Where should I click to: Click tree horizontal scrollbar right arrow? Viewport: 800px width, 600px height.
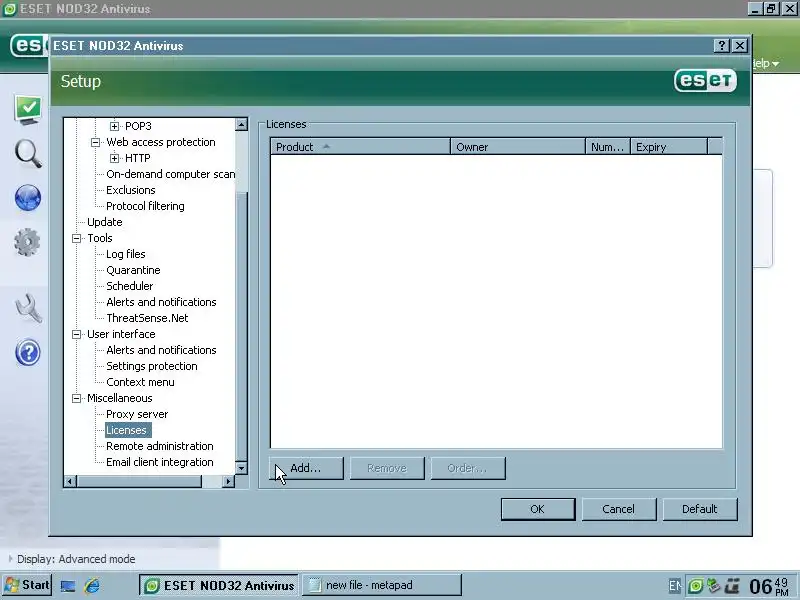228,481
